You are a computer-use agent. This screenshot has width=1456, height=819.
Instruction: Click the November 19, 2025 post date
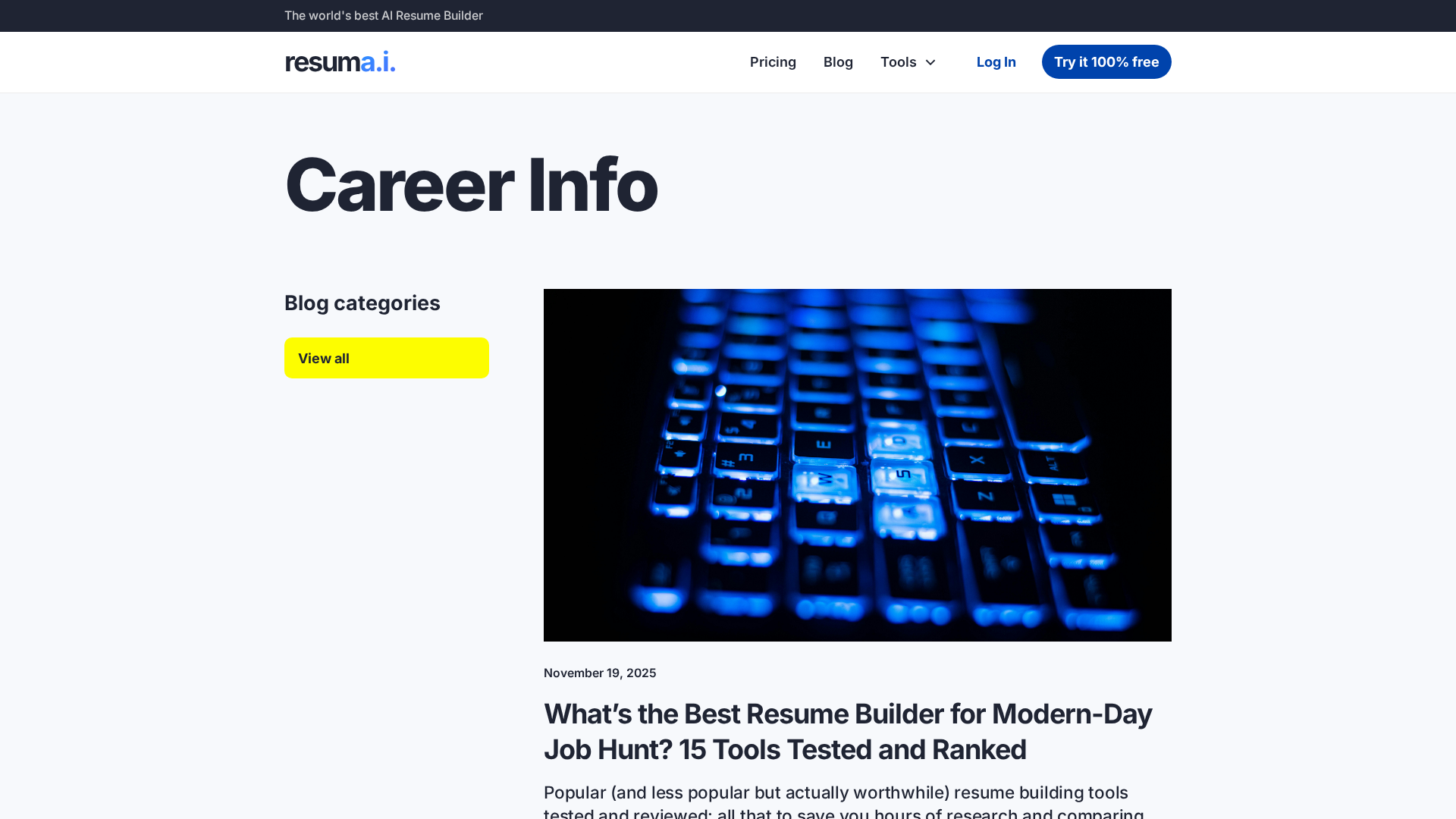tap(599, 673)
